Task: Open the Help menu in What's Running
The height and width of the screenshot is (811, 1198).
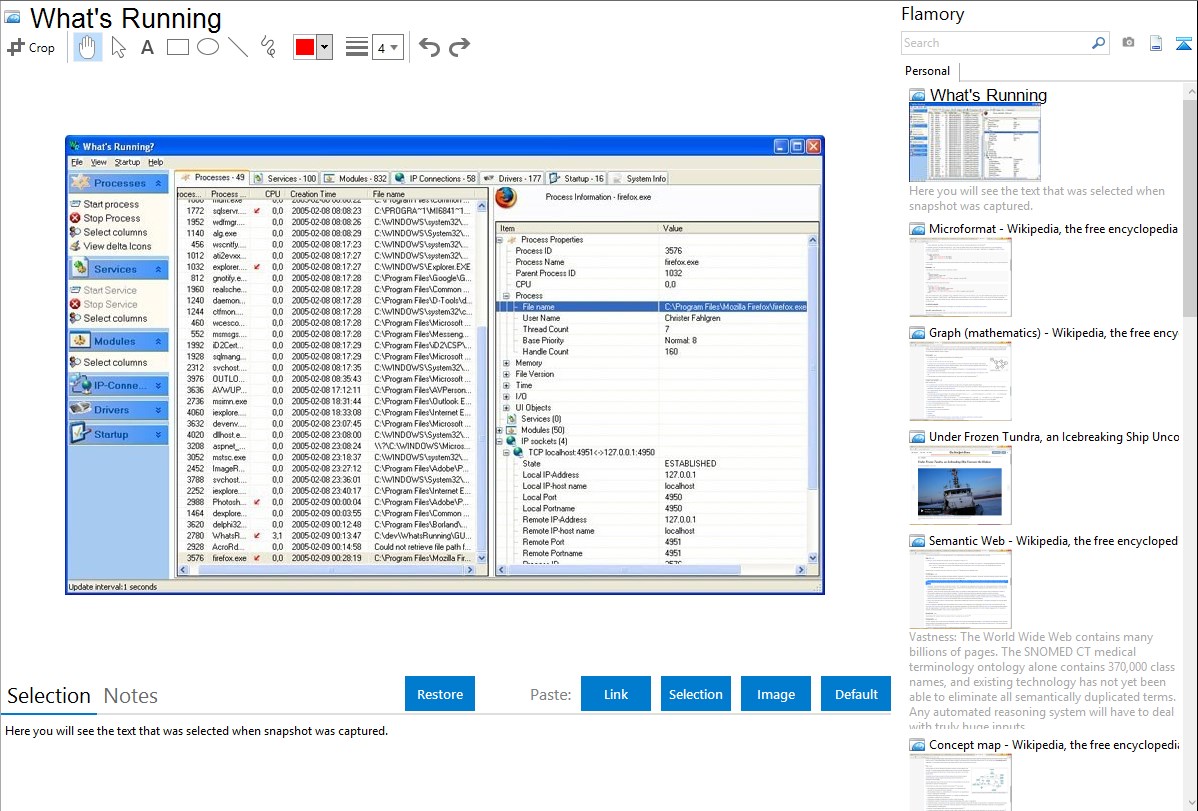Action: (x=156, y=162)
